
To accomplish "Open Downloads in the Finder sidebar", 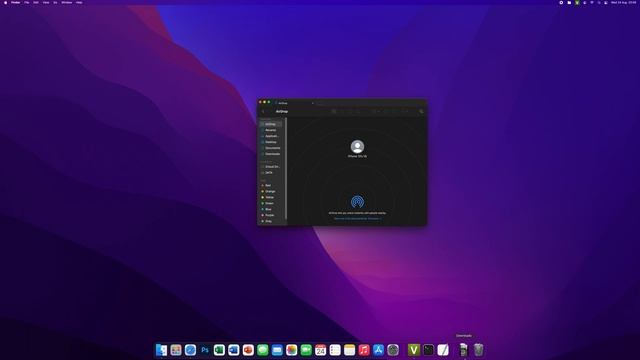I will click(271, 154).
